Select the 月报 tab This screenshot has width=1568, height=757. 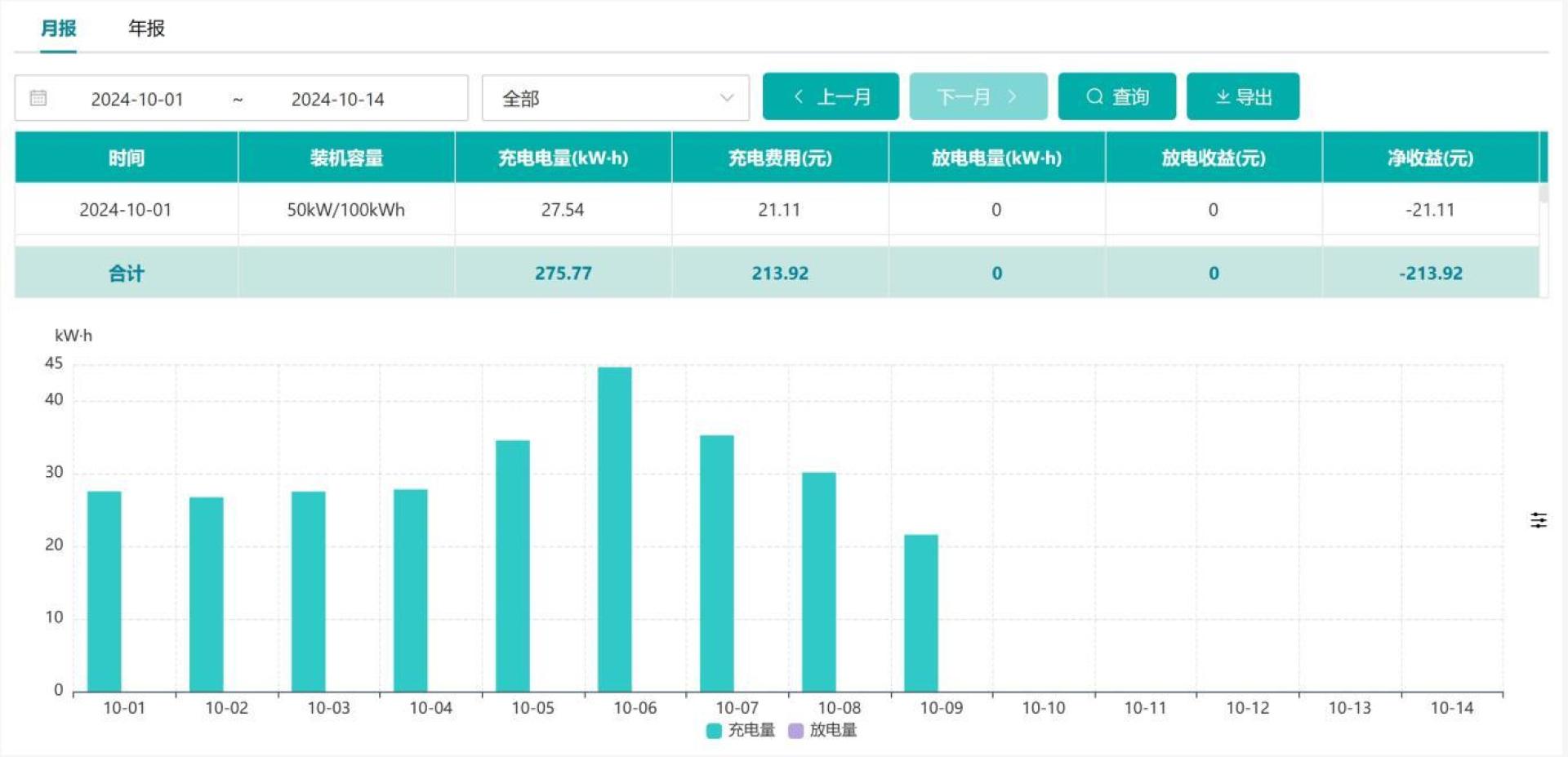pos(58,29)
